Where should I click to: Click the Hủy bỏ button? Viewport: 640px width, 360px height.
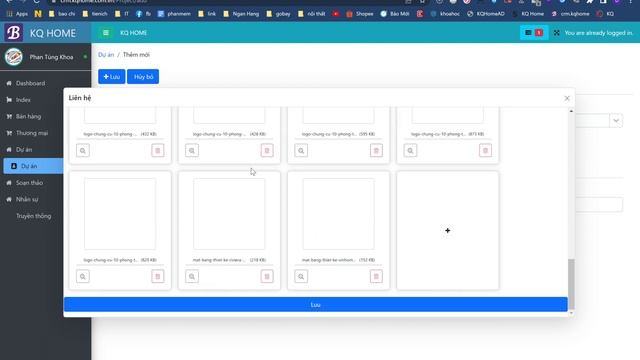point(143,77)
